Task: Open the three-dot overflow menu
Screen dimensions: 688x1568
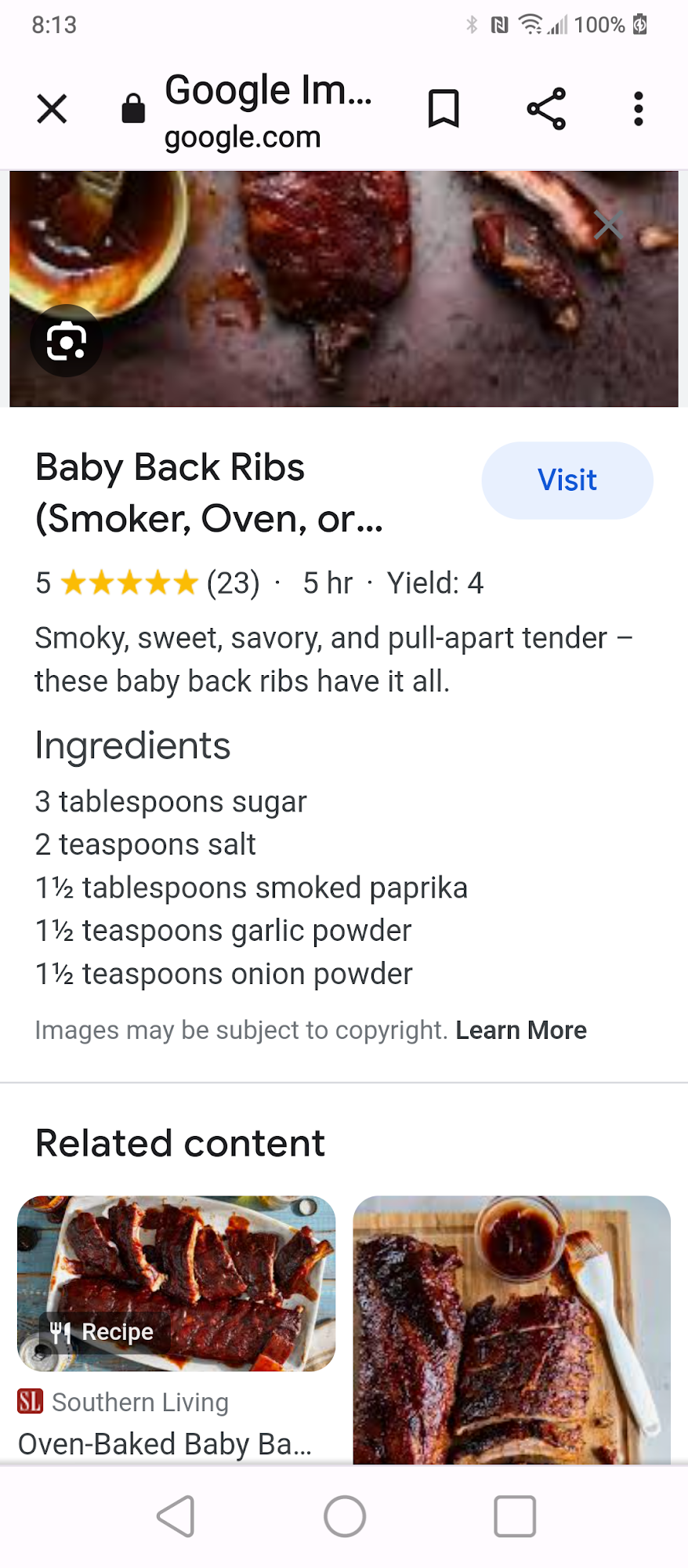Action: [x=639, y=109]
